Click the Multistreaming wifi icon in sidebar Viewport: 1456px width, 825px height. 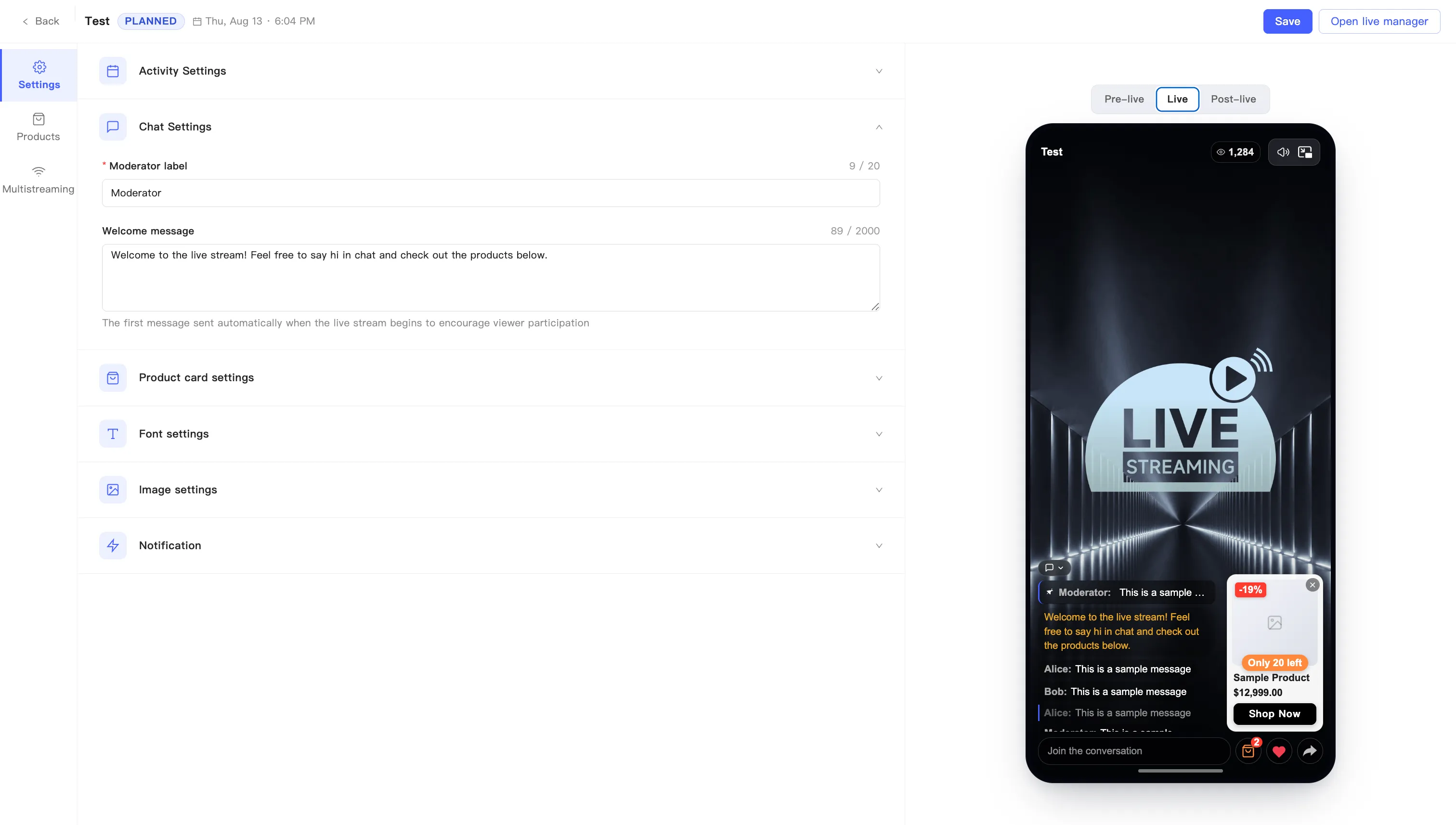pyautogui.click(x=39, y=171)
